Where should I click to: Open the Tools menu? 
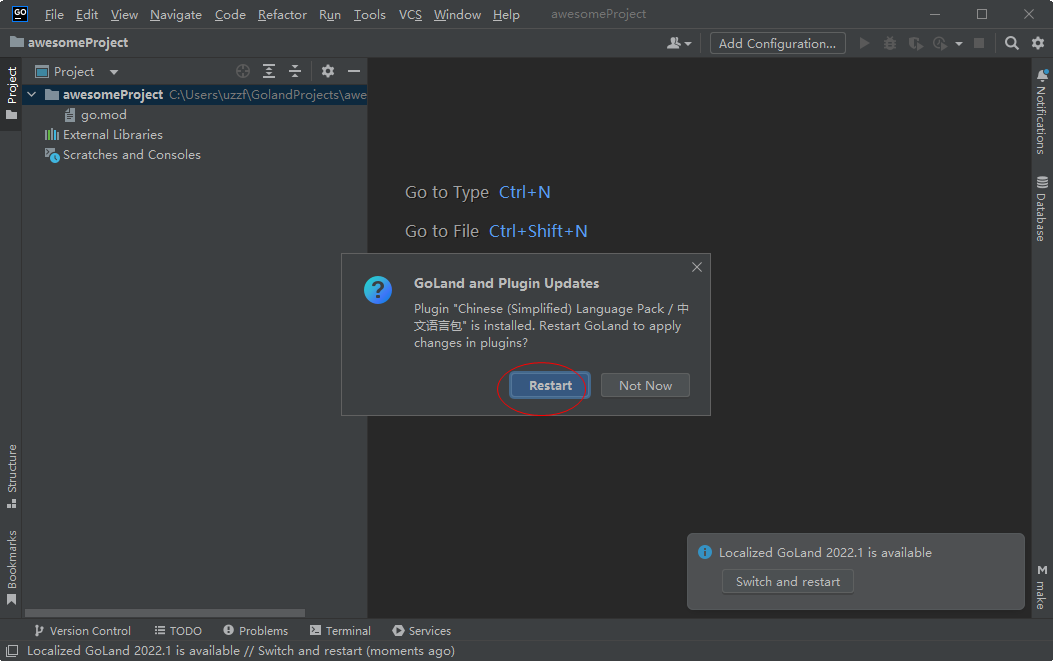click(369, 15)
